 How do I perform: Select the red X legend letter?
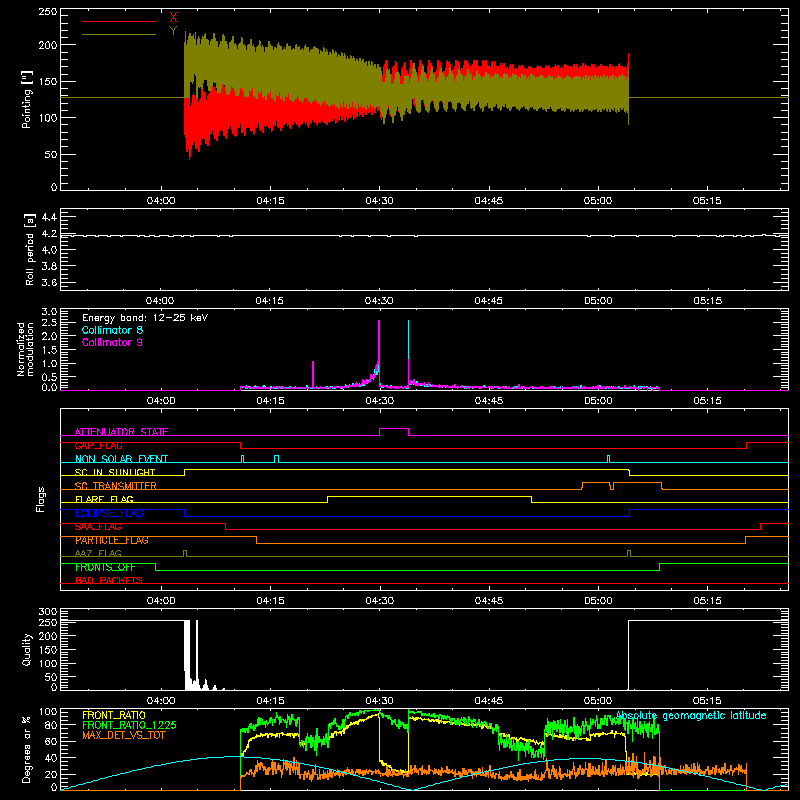pos(173,18)
